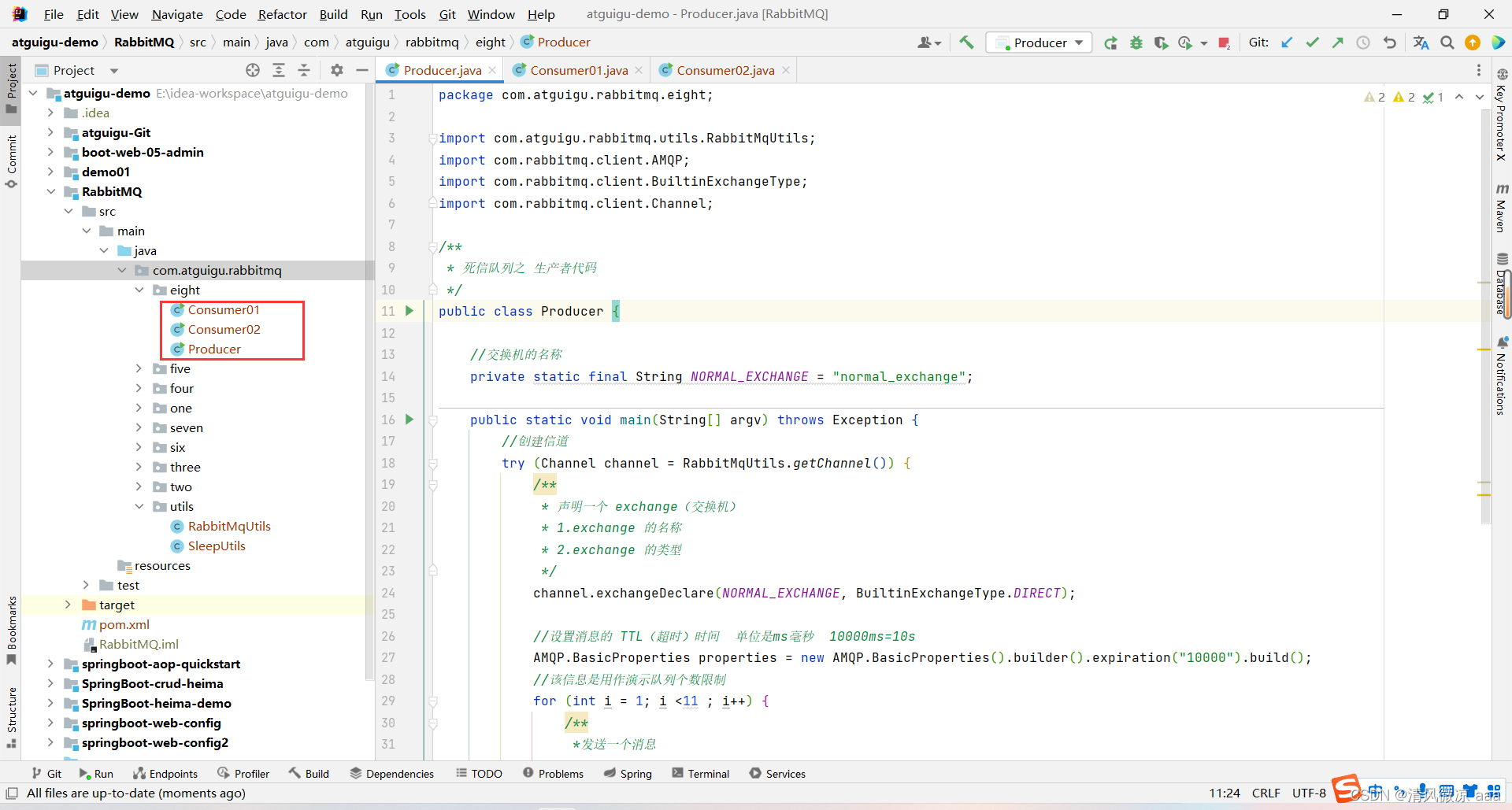Stop the running process red square
1512x810 pixels.
(1224, 43)
